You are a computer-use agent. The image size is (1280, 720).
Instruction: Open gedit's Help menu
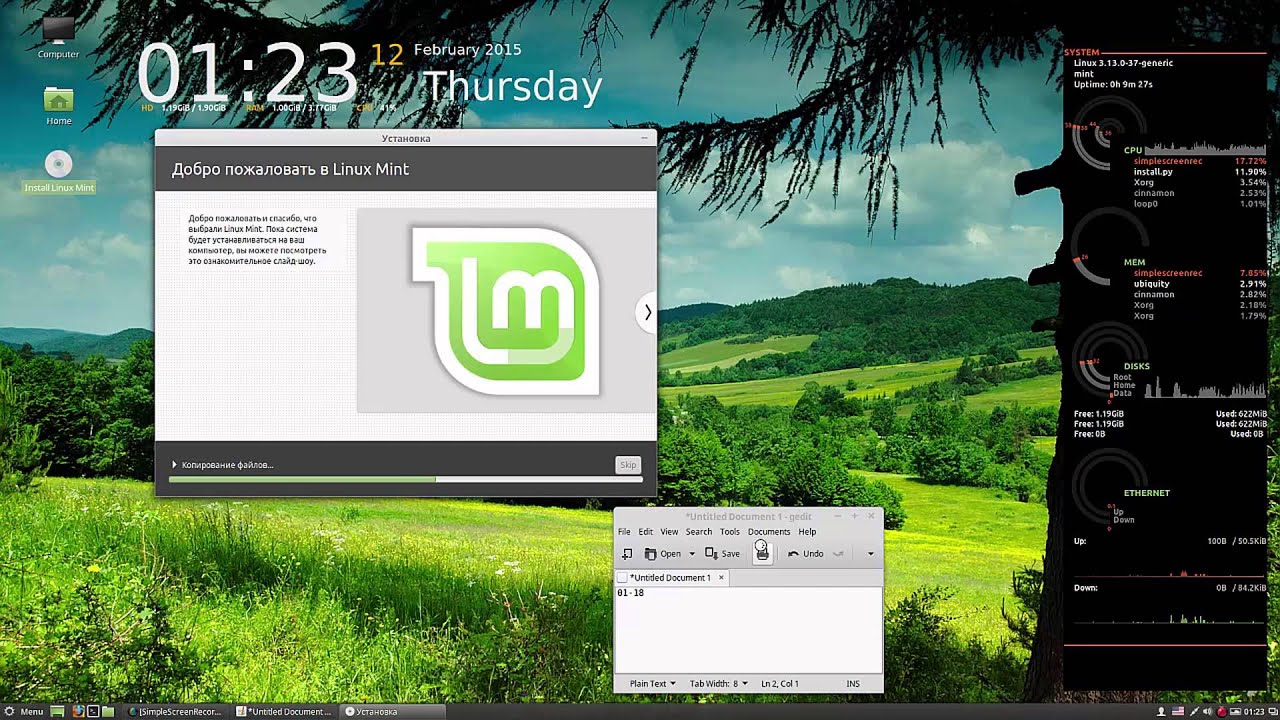pyautogui.click(x=807, y=532)
